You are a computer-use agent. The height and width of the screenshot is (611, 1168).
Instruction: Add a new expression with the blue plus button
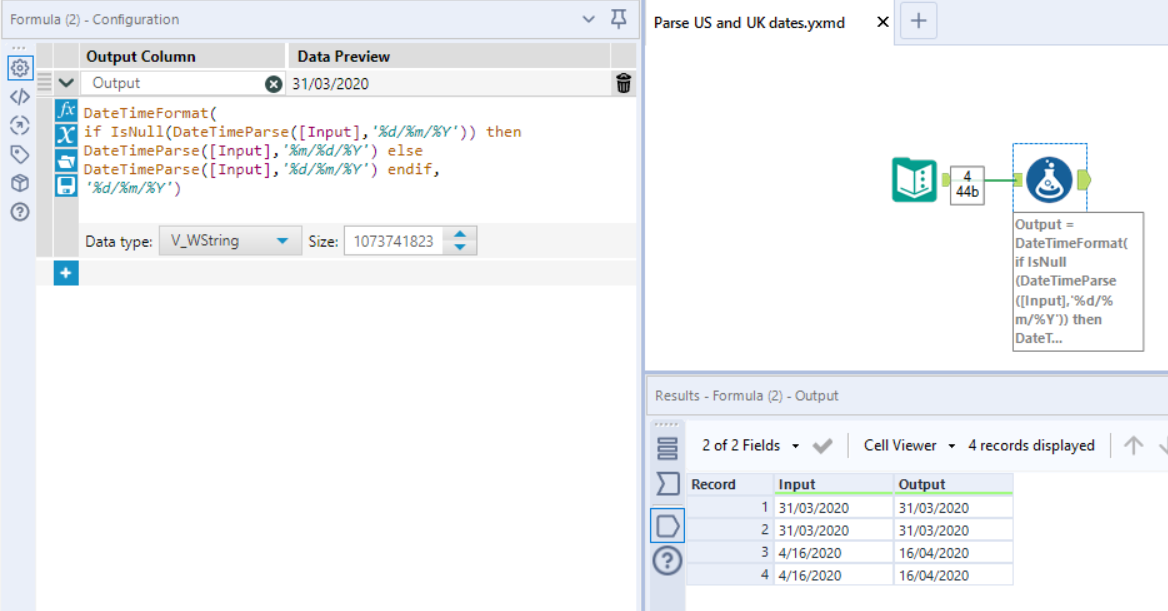pos(65,272)
